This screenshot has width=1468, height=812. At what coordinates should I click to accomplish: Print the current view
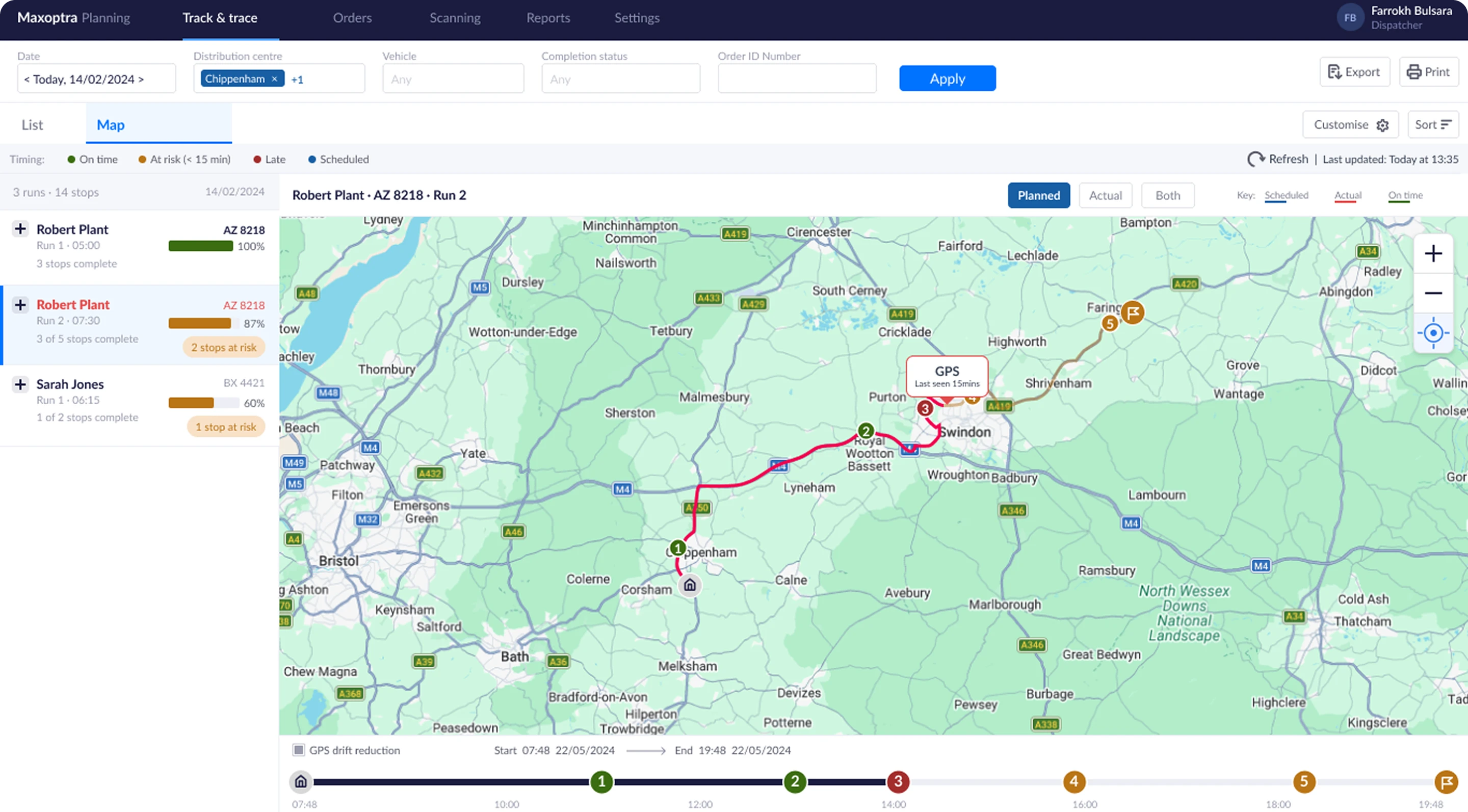coord(1428,72)
